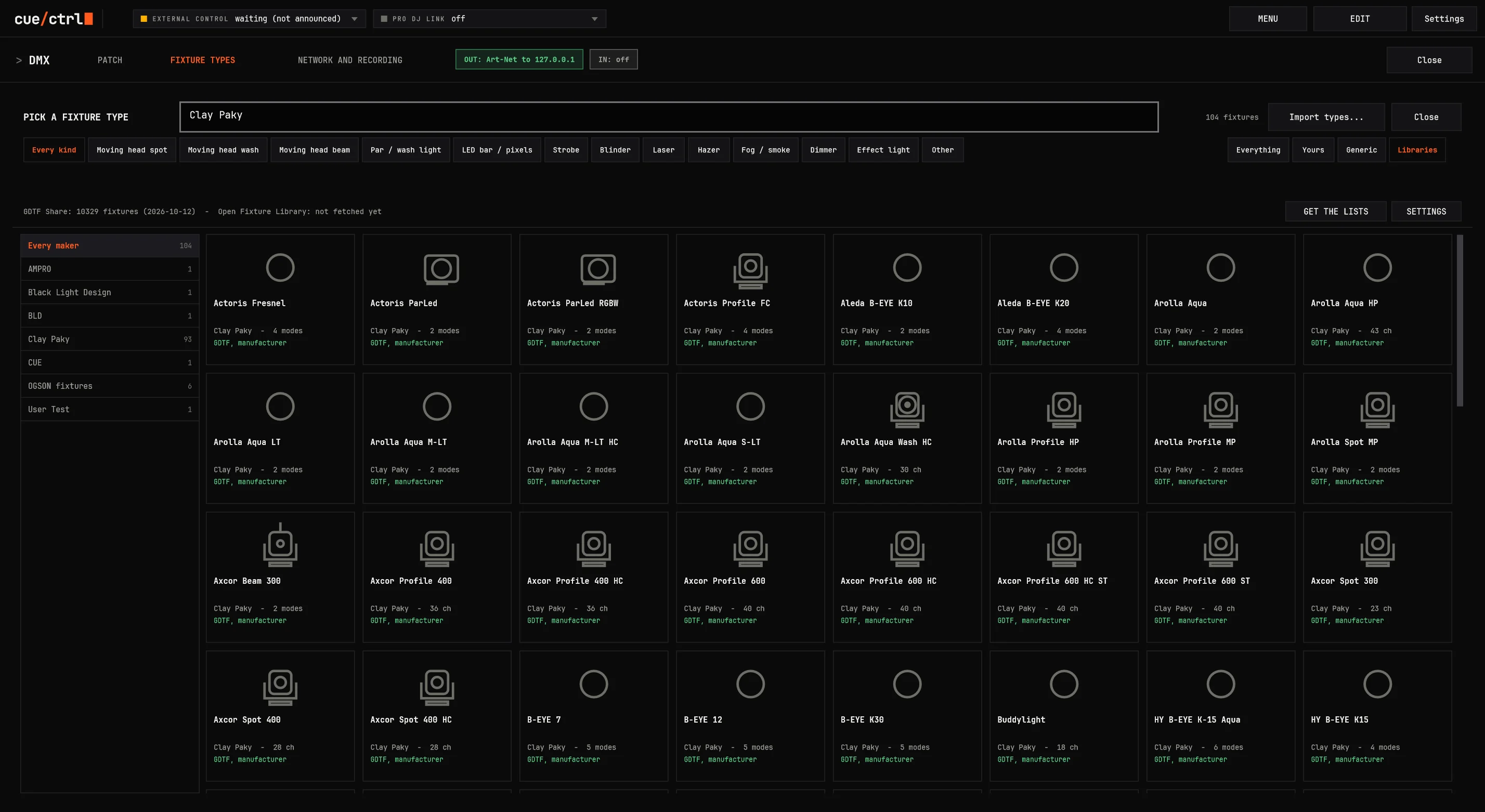Click the Aleda B-EYE K10 icon
Image resolution: width=1485 pixels, height=812 pixels.
907,268
